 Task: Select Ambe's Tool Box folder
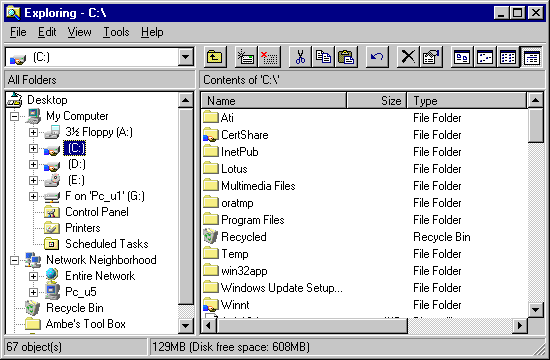pyautogui.click(x=86, y=324)
